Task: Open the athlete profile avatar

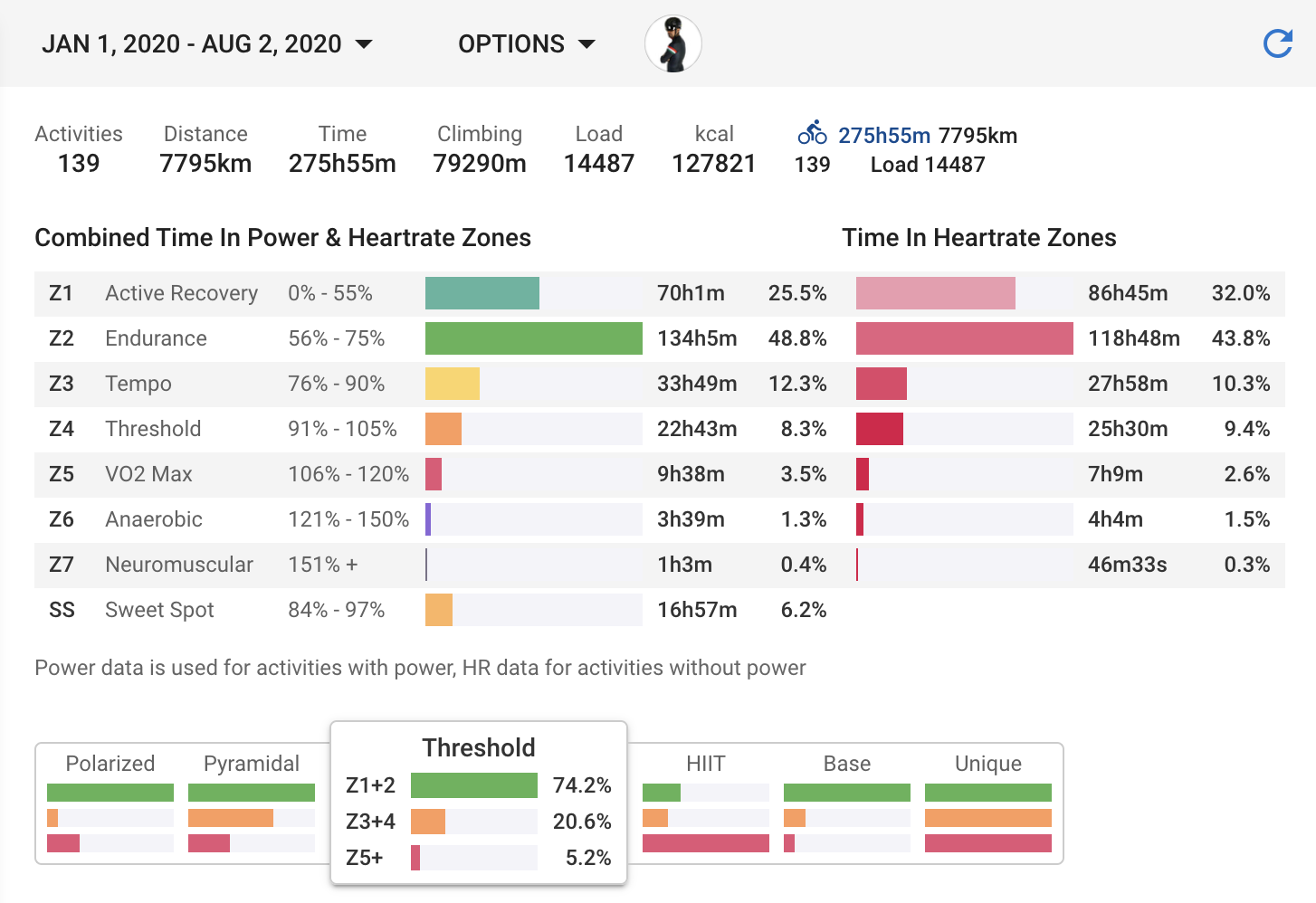Action: pos(672,43)
